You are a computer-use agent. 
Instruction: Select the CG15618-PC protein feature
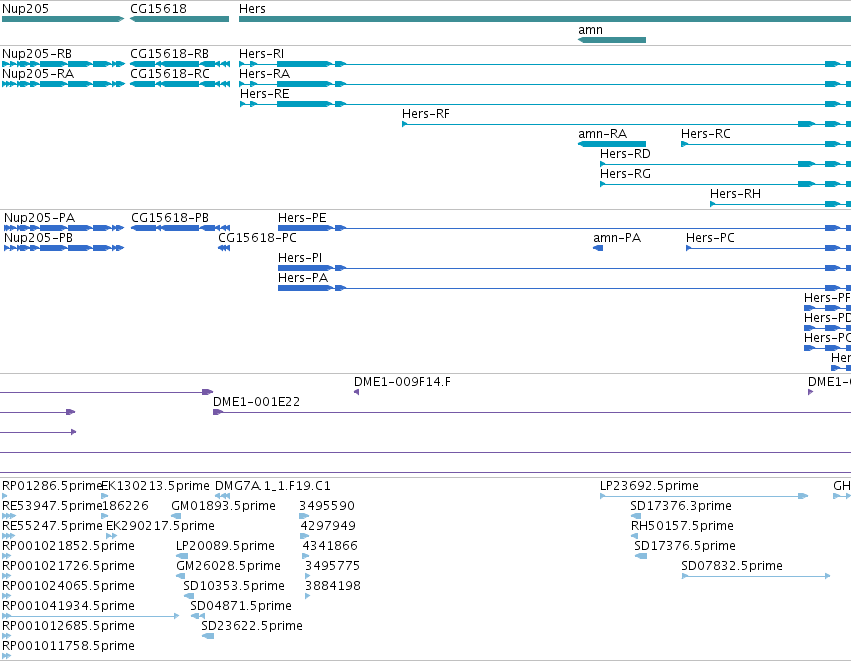point(257,238)
